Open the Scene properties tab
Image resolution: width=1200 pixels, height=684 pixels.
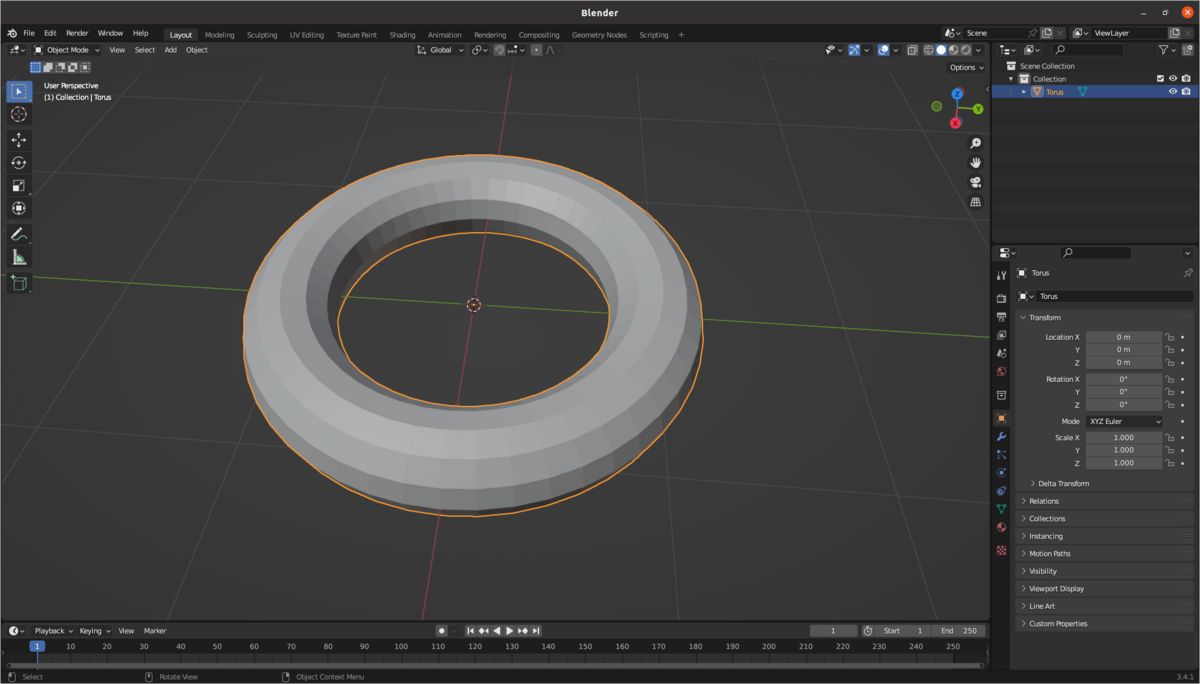pos(1001,353)
